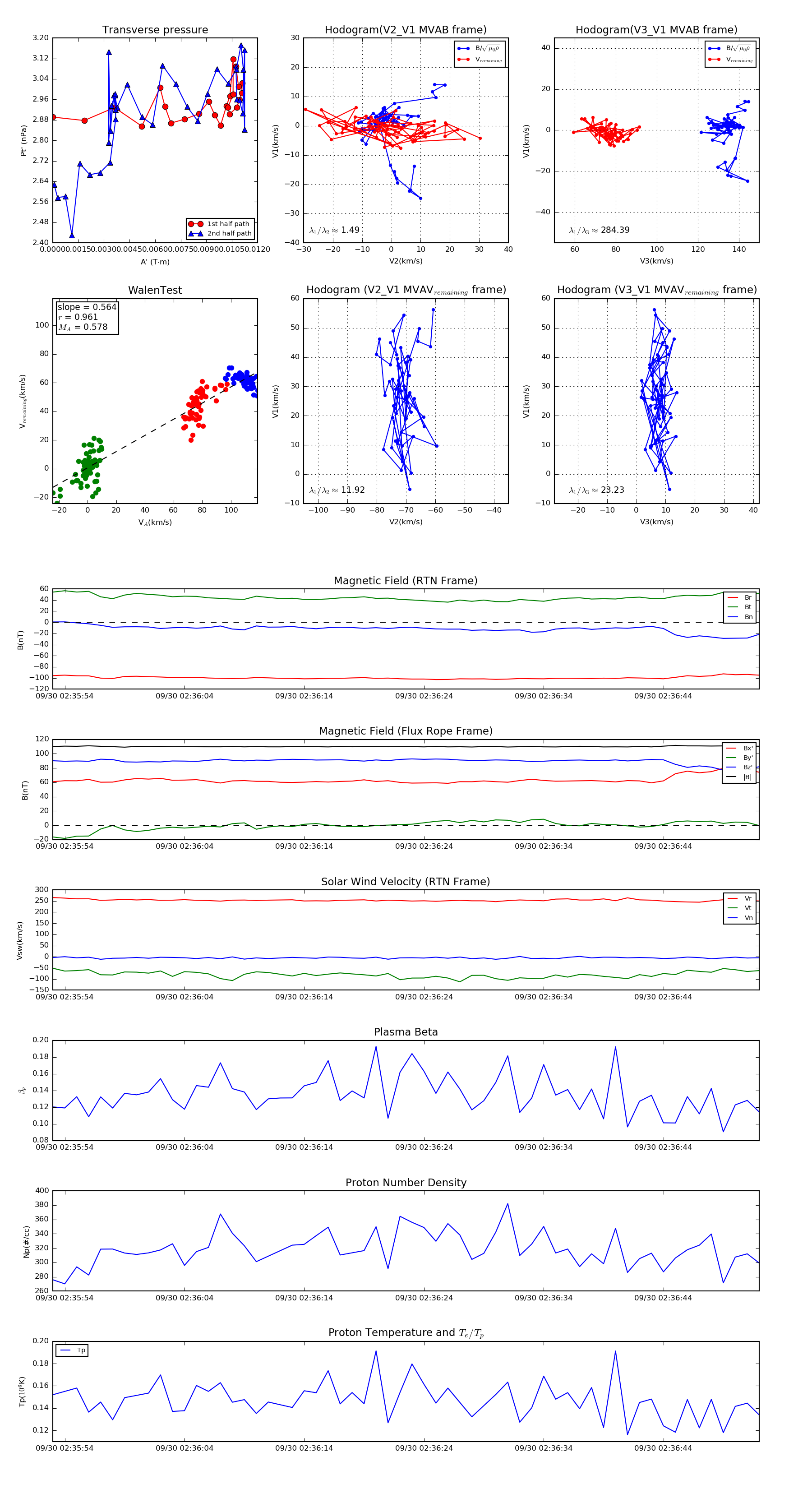The width and height of the screenshot is (812, 1489).
Task: Select the Bz' legend entry
Action: [x=740, y=767]
